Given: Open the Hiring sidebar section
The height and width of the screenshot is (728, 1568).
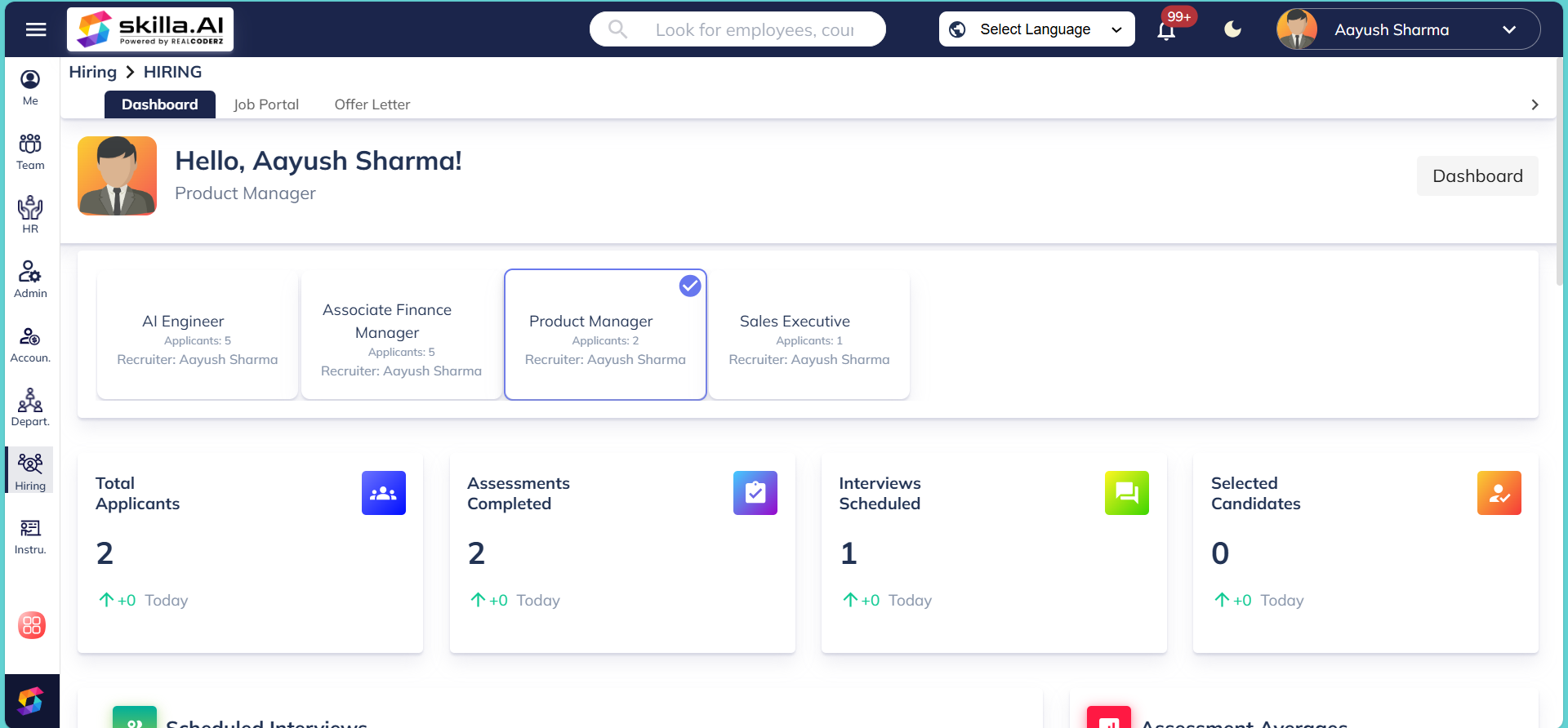Looking at the screenshot, I should pos(30,472).
